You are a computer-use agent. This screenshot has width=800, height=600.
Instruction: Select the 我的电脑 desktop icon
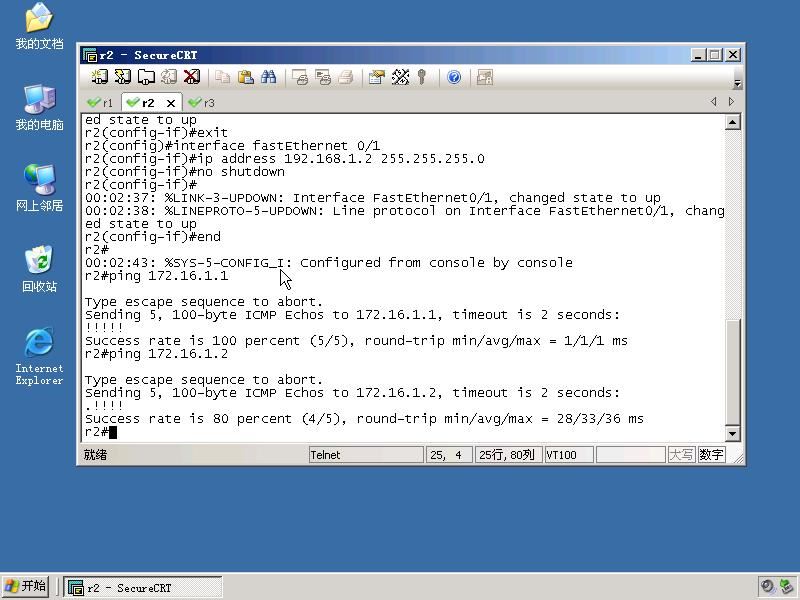pos(39,107)
